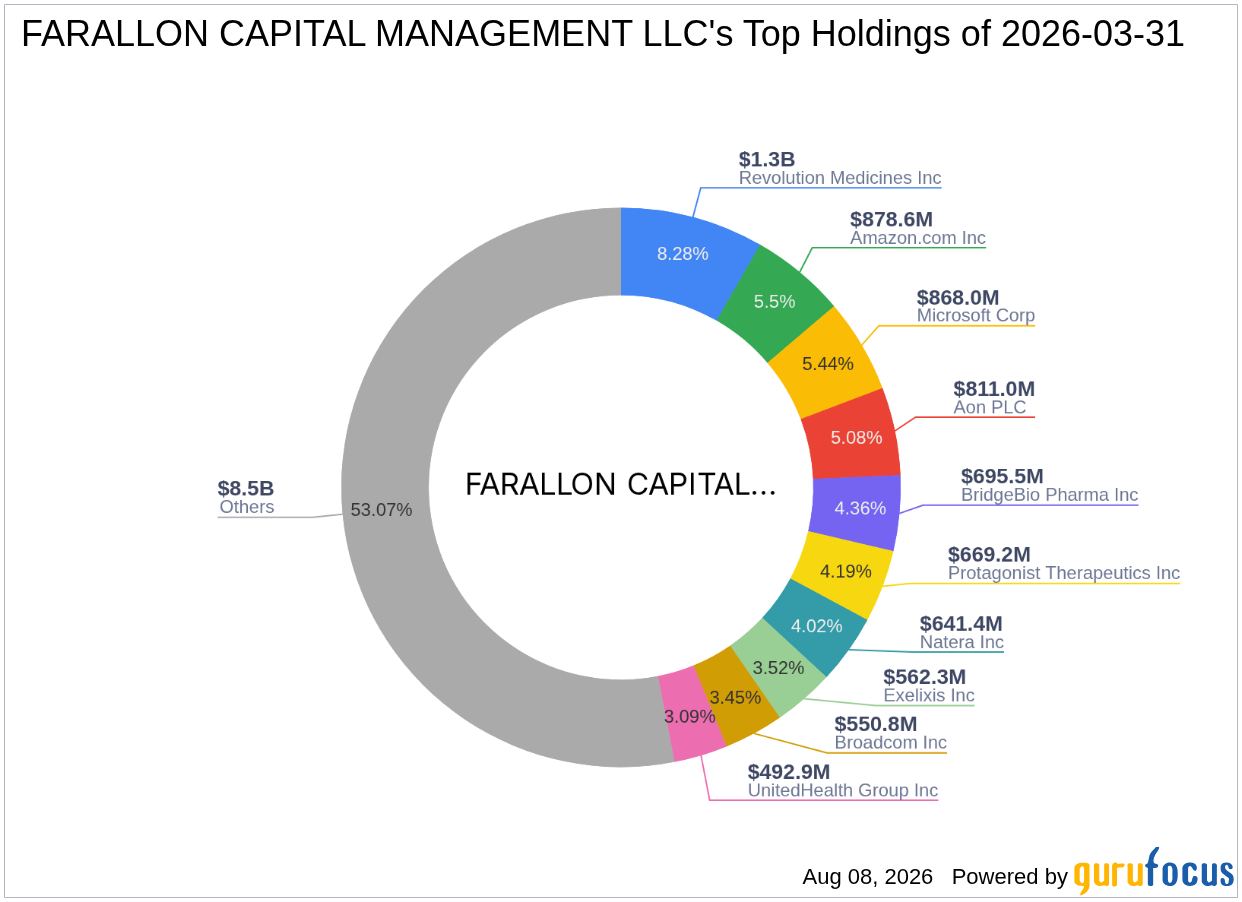Click the 'FARALLON CAPITAL...' center label

pos(621,485)
